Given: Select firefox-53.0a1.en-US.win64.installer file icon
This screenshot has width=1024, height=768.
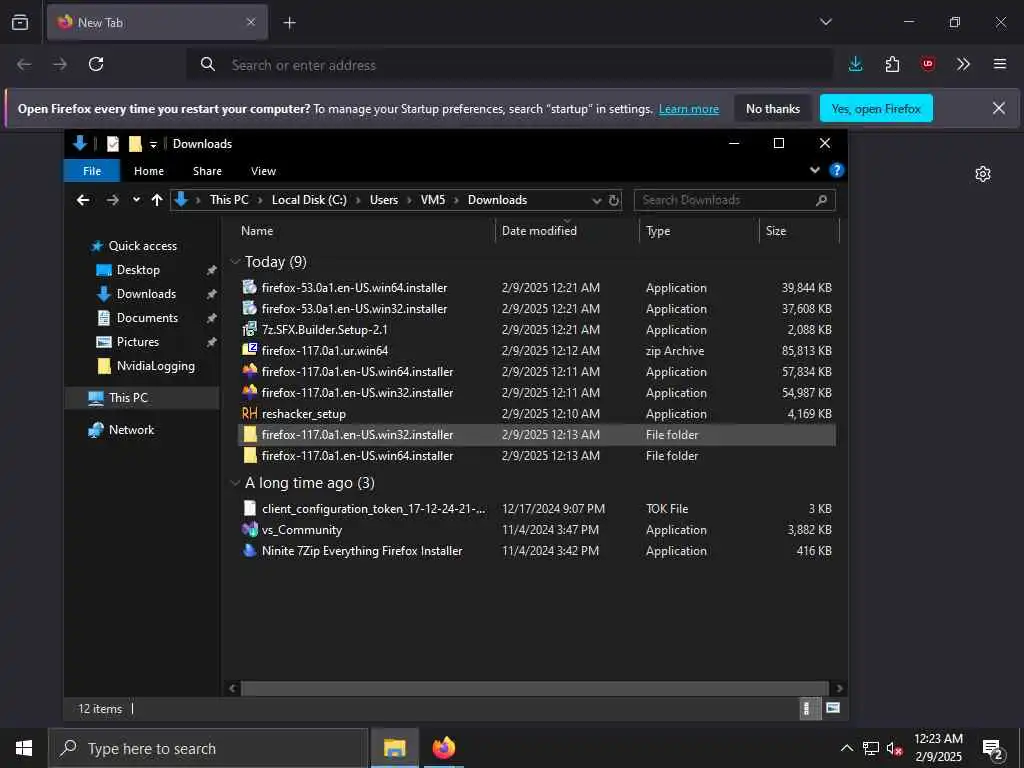Looking at the screenshot, I should [x=249, y=287].
